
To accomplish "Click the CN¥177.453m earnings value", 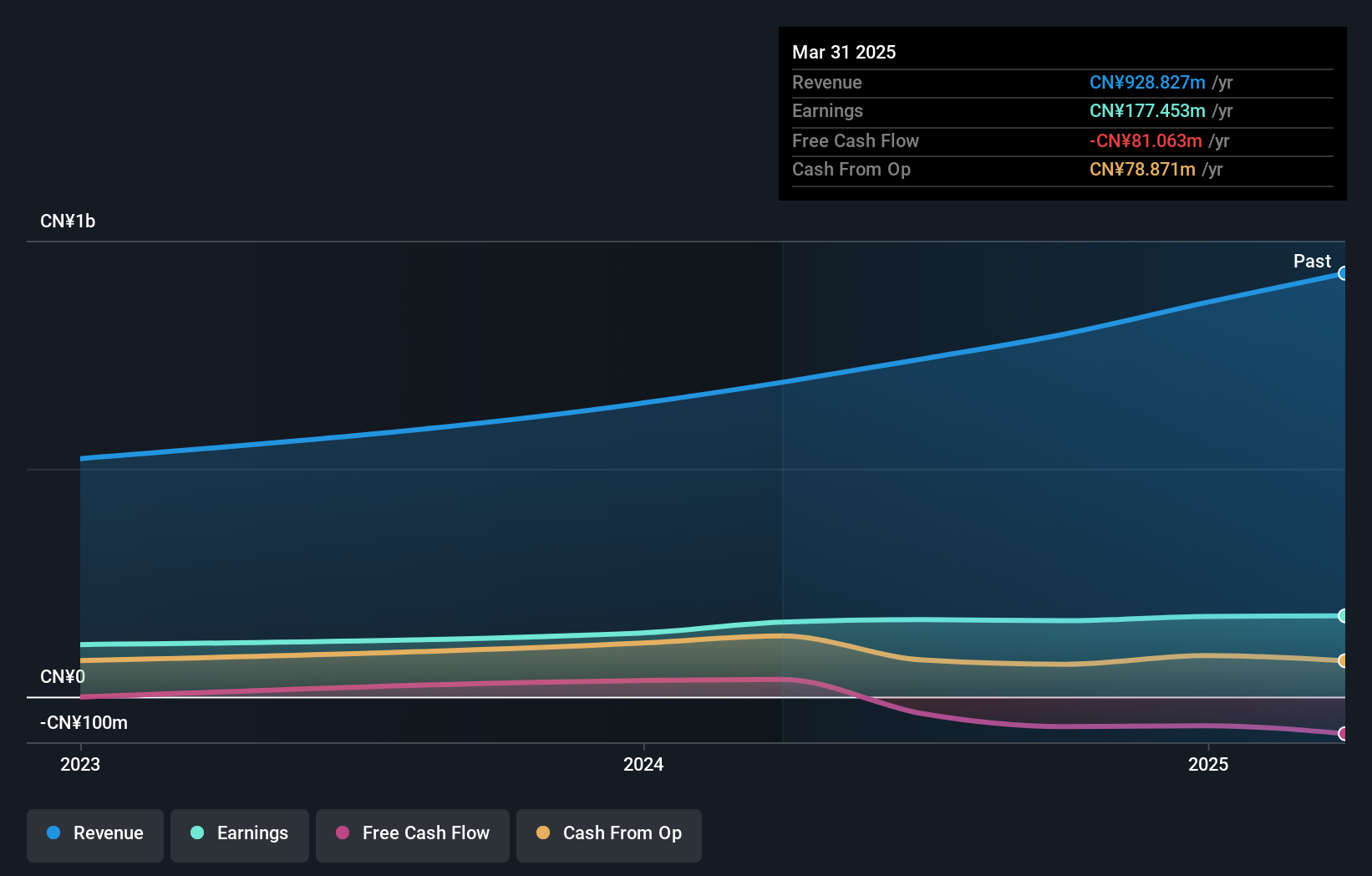I will (x=1147, y=111).
